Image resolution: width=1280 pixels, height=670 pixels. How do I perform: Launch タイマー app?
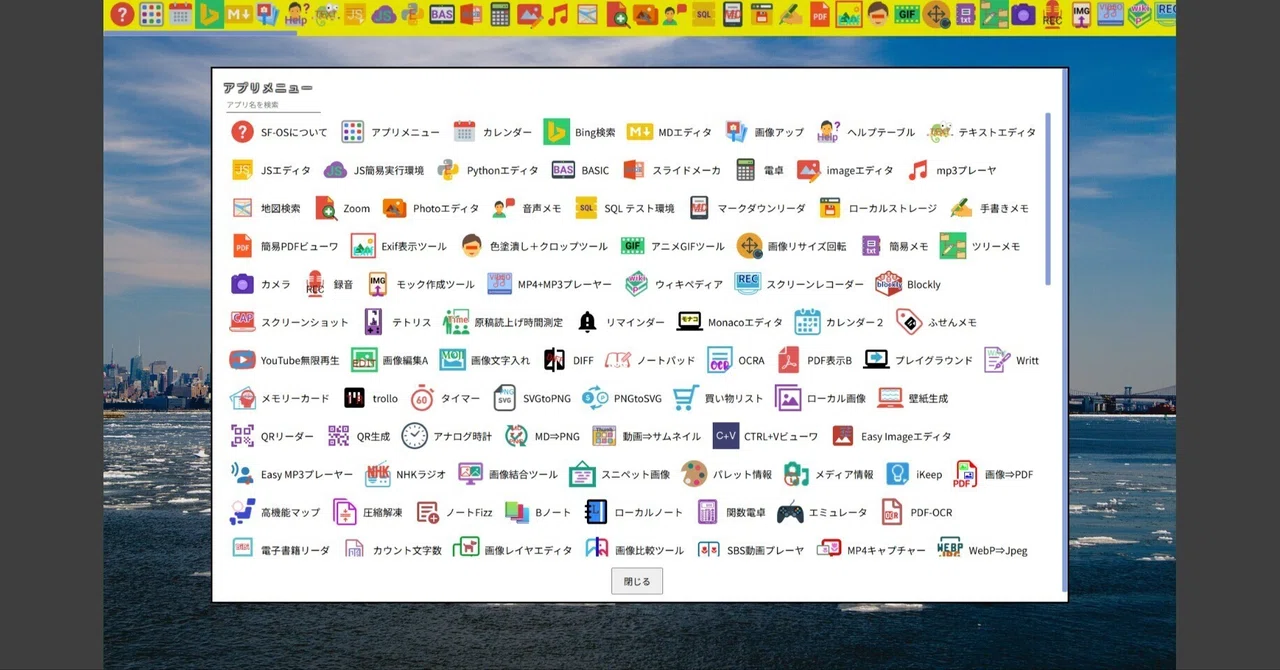(445, 398)
